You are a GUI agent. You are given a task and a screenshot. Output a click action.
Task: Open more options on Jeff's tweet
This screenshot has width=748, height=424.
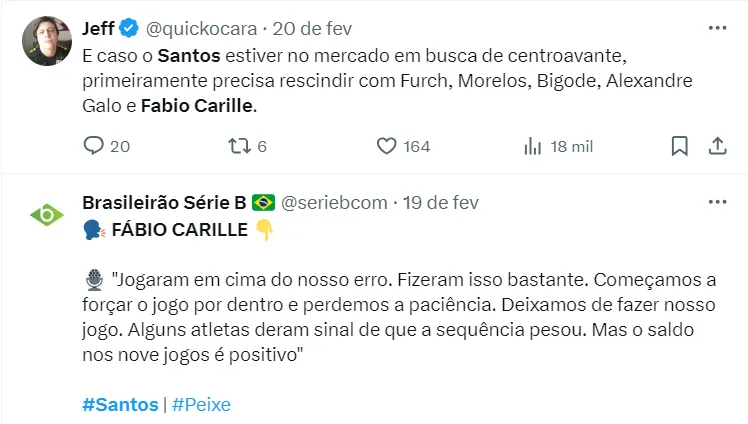[717, 27]
